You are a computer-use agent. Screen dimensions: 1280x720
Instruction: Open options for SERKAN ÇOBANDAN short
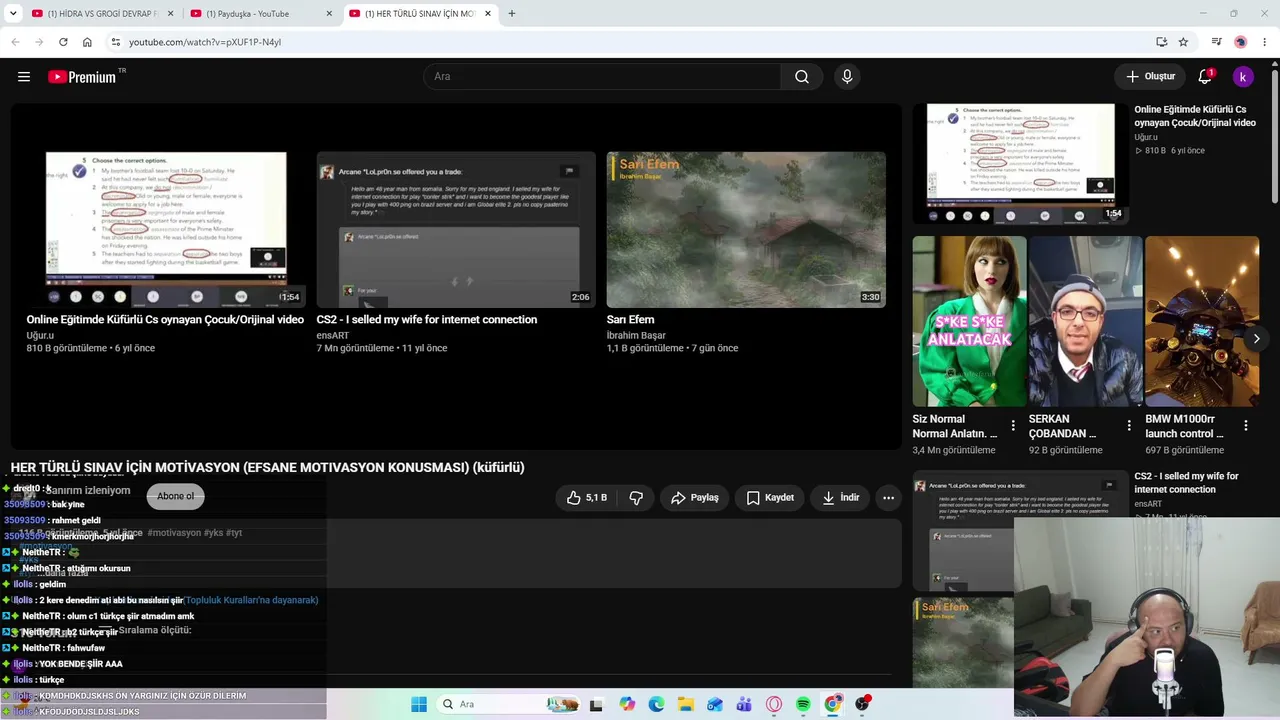[x=1129, y=426]
